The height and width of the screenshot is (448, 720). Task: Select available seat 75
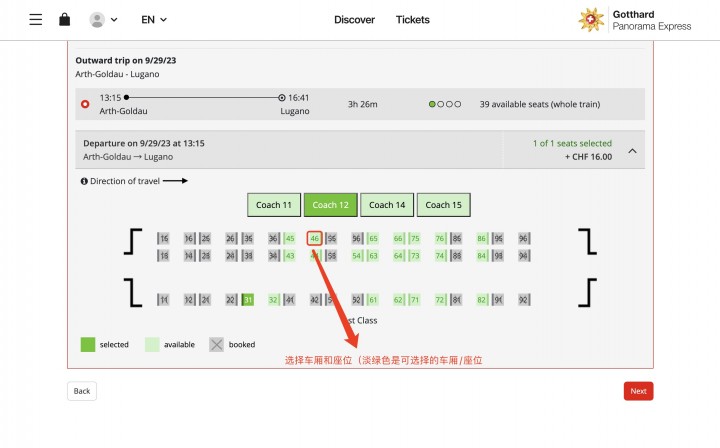click(x=415, y=239)
